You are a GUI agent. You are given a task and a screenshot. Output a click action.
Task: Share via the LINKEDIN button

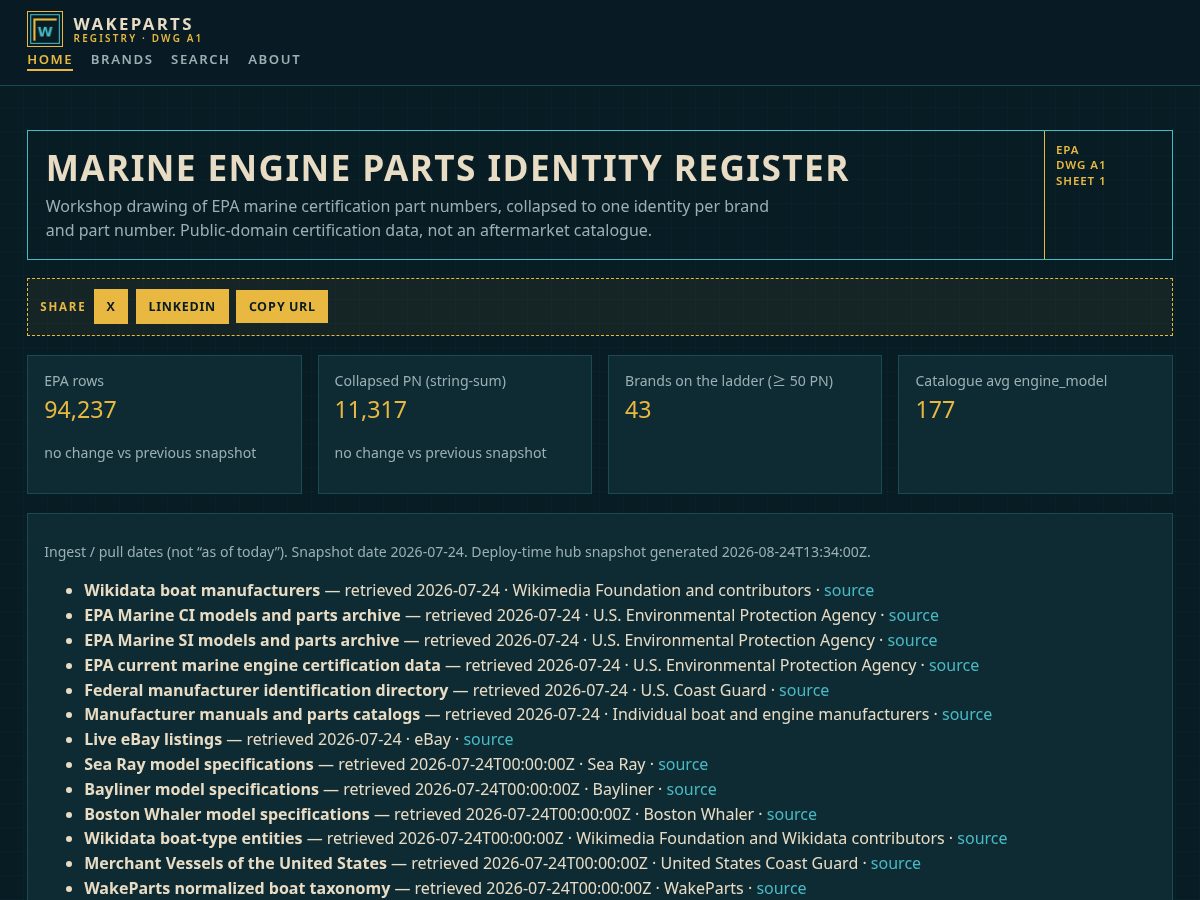(x=182, y=307)
